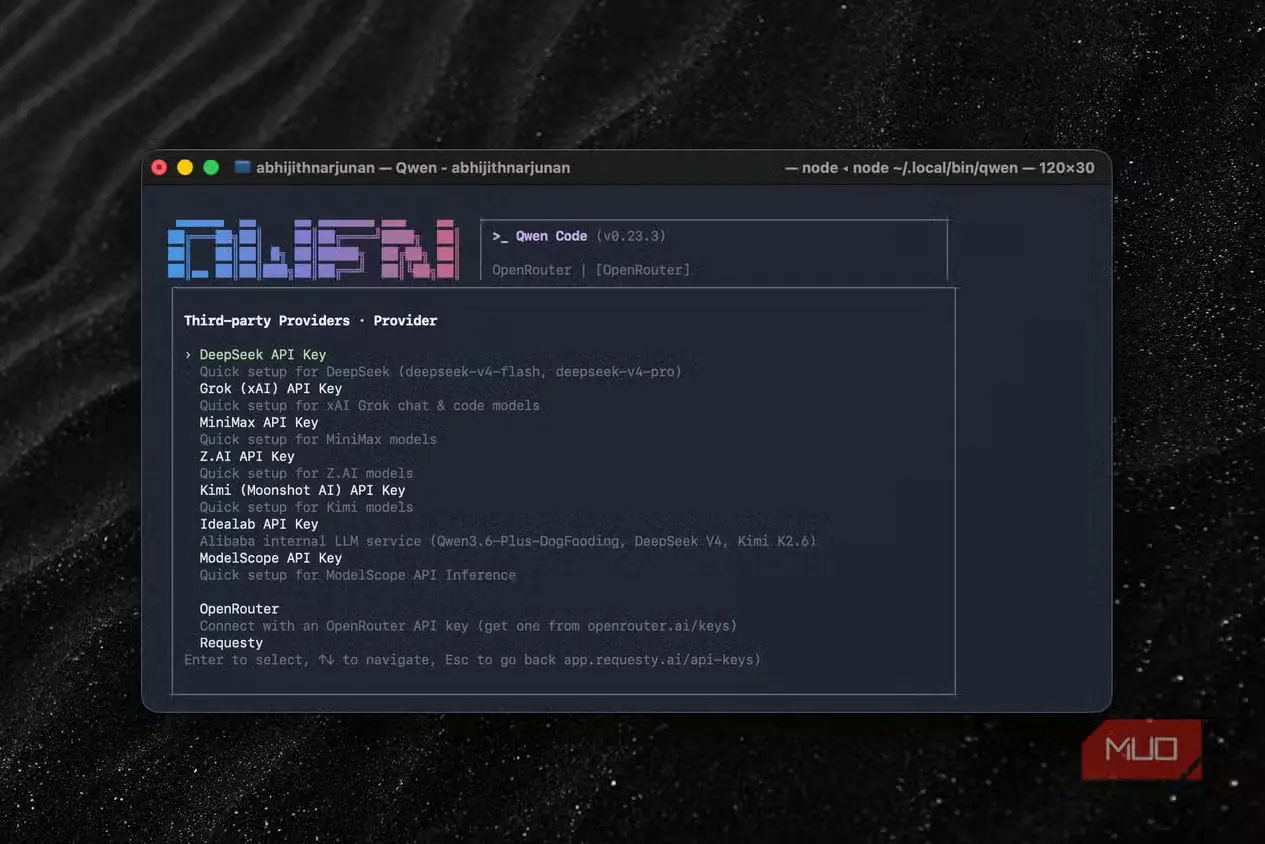Click 'Quick setup for Kimi models' text

pyautogui.click(x=306, y=508)
